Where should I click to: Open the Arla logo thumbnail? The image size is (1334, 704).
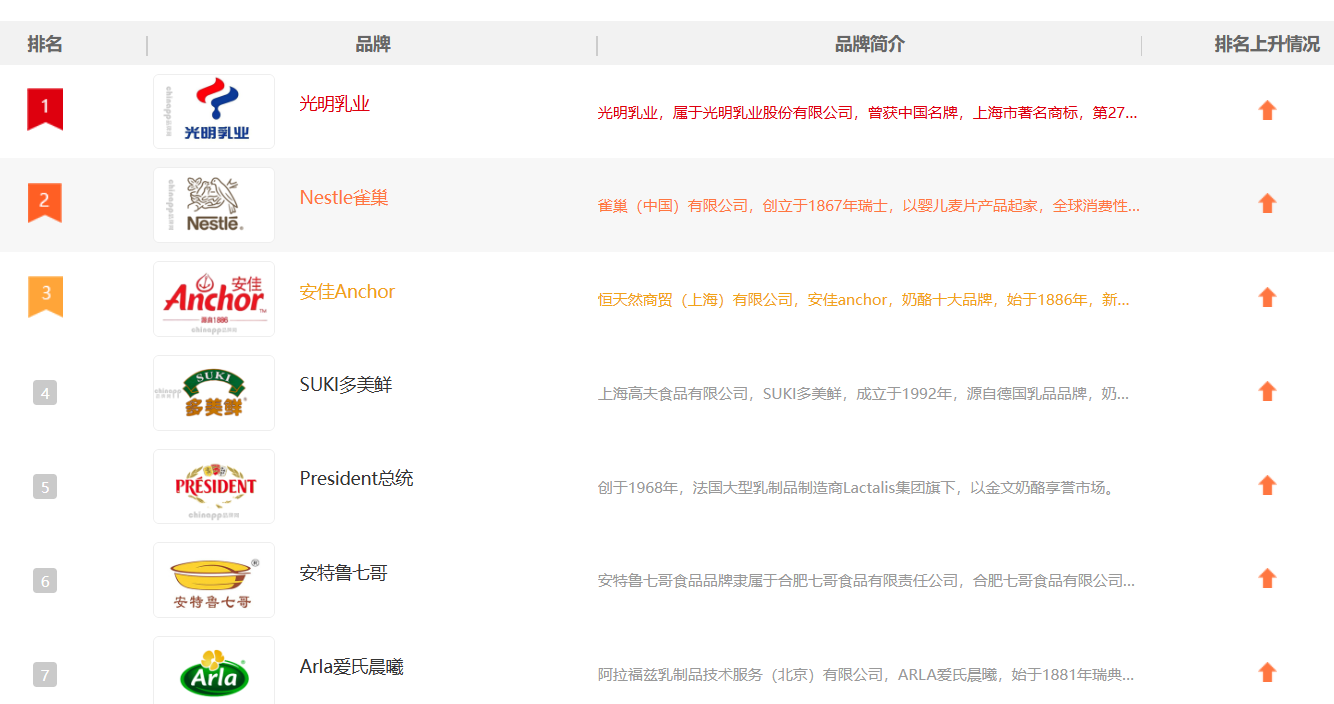[x=214, y=670]
